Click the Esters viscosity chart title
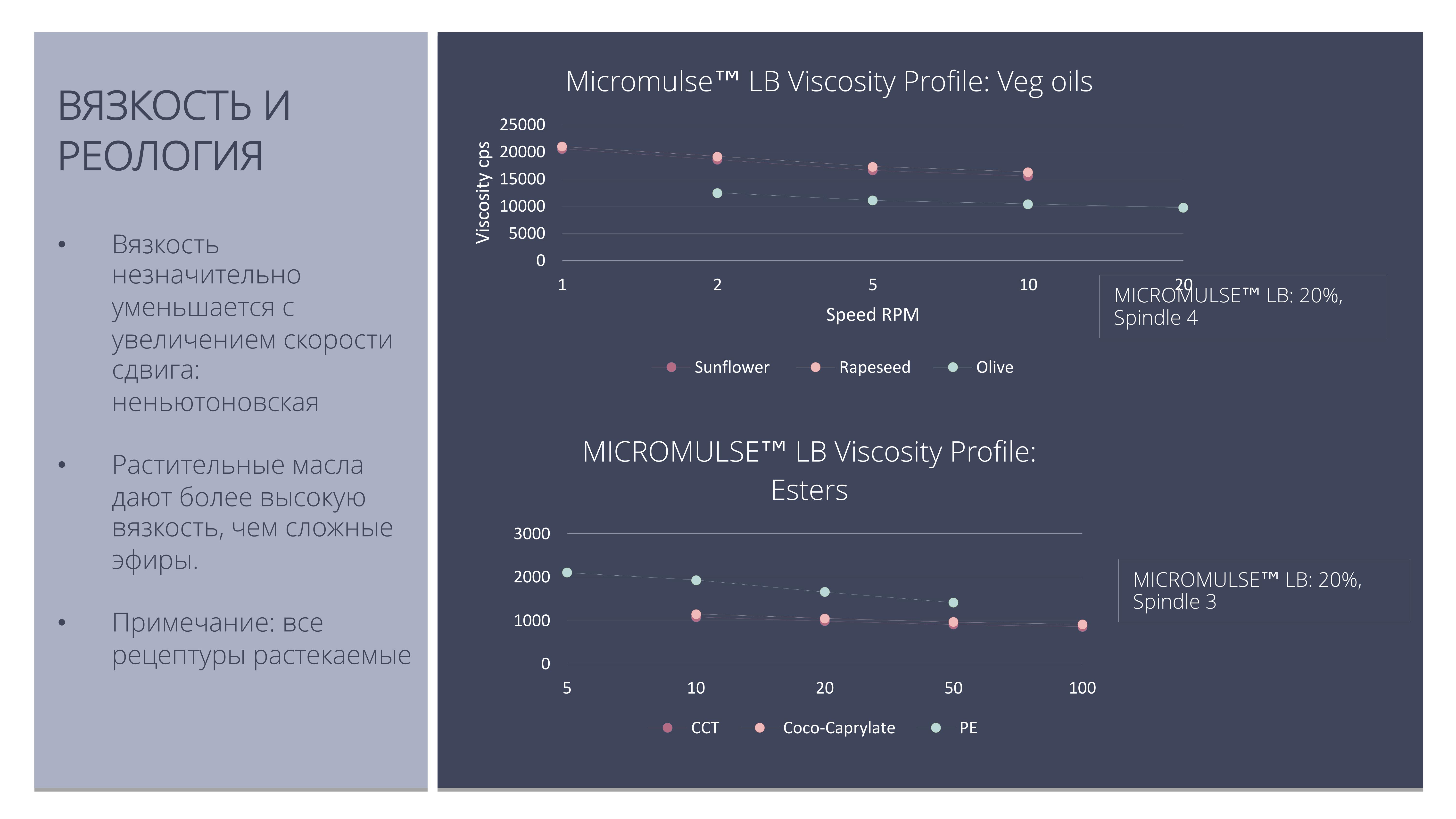This screenshot has width=1456, height=819. coord(809,470)
